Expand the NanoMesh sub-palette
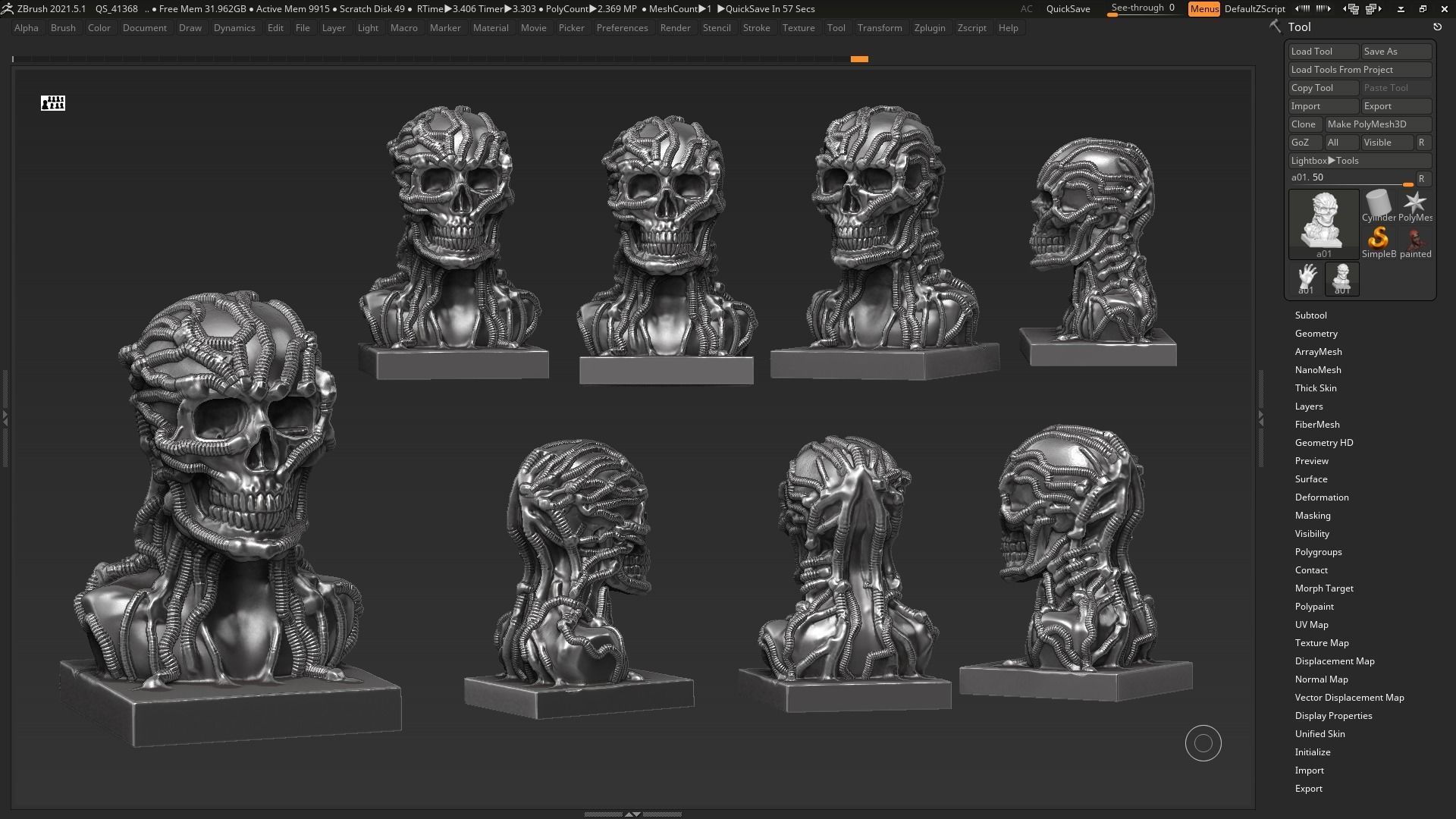Image resolution: width=1456 pixels, height=819 pixels. click(1318, 370)
